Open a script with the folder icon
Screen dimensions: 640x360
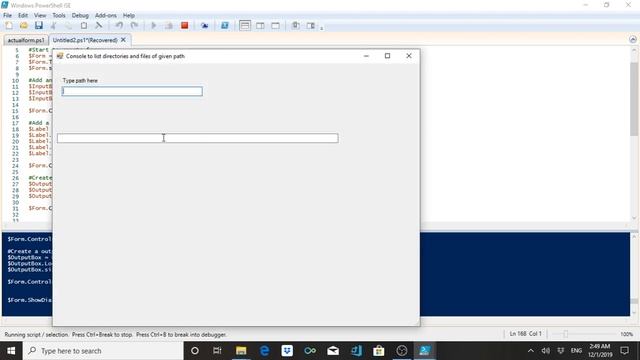24,26
